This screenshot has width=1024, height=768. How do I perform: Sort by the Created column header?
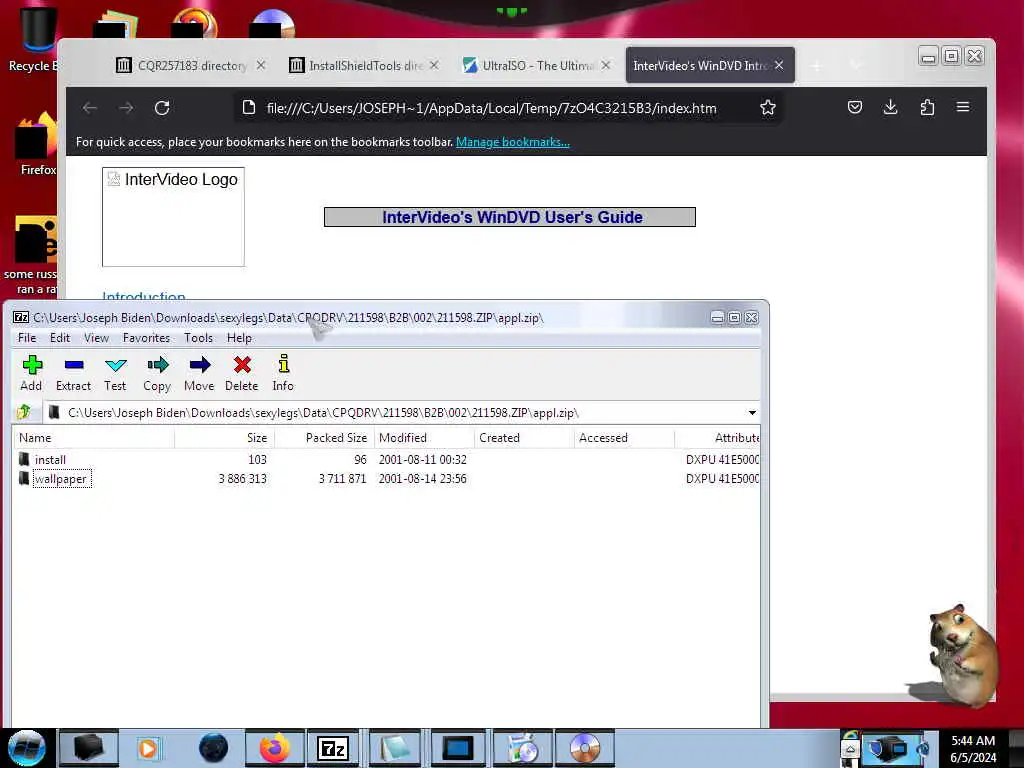pos(524,438)
